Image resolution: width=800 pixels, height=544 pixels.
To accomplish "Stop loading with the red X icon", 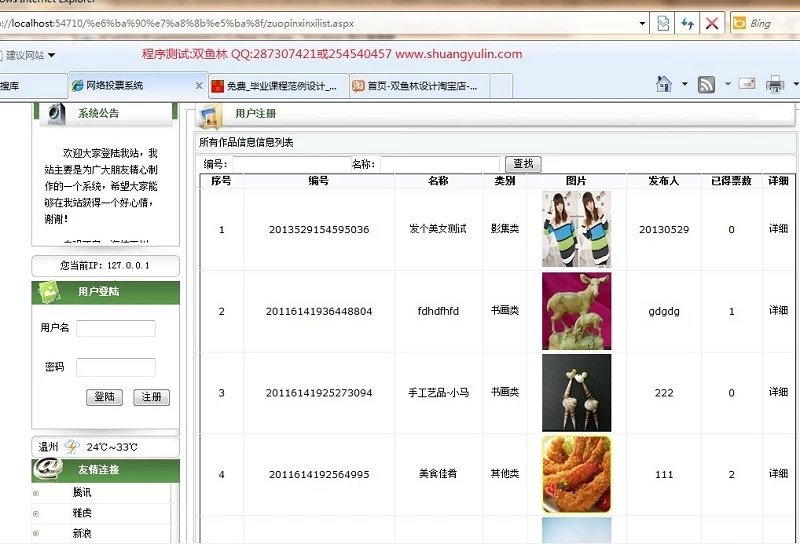I will [x=712, y=23].
